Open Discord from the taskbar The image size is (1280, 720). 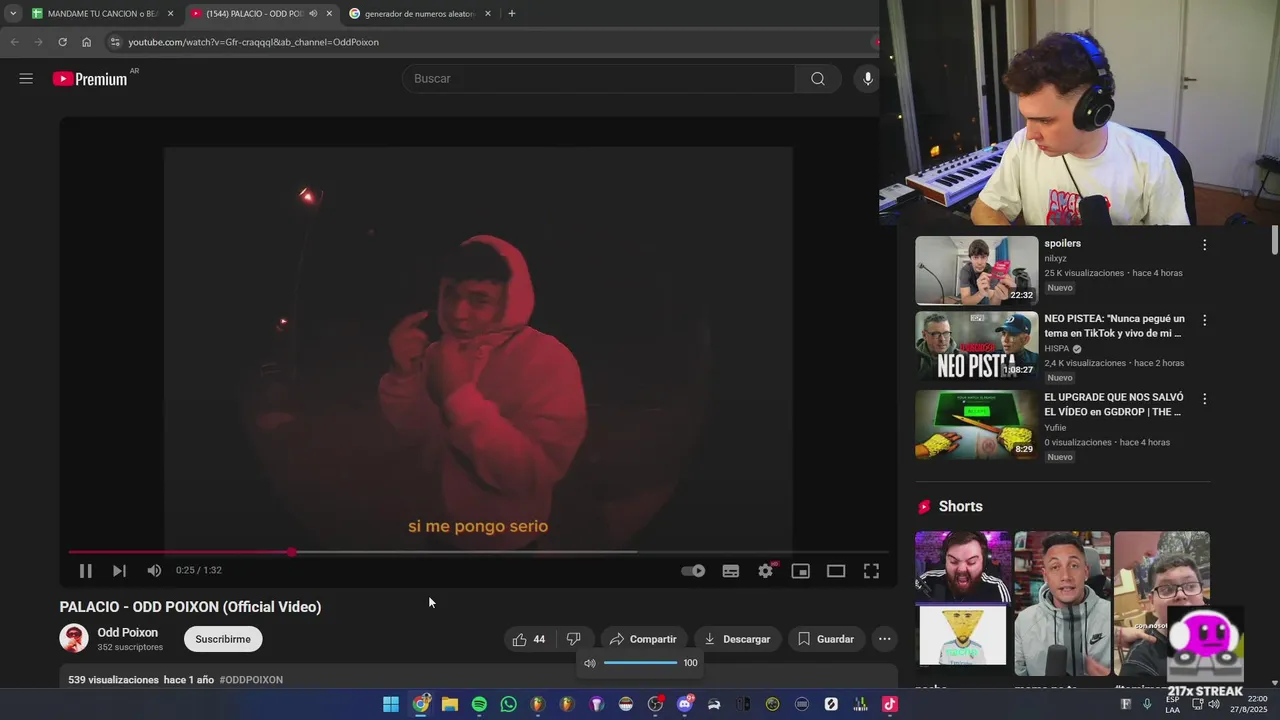[x=685, y=704]
